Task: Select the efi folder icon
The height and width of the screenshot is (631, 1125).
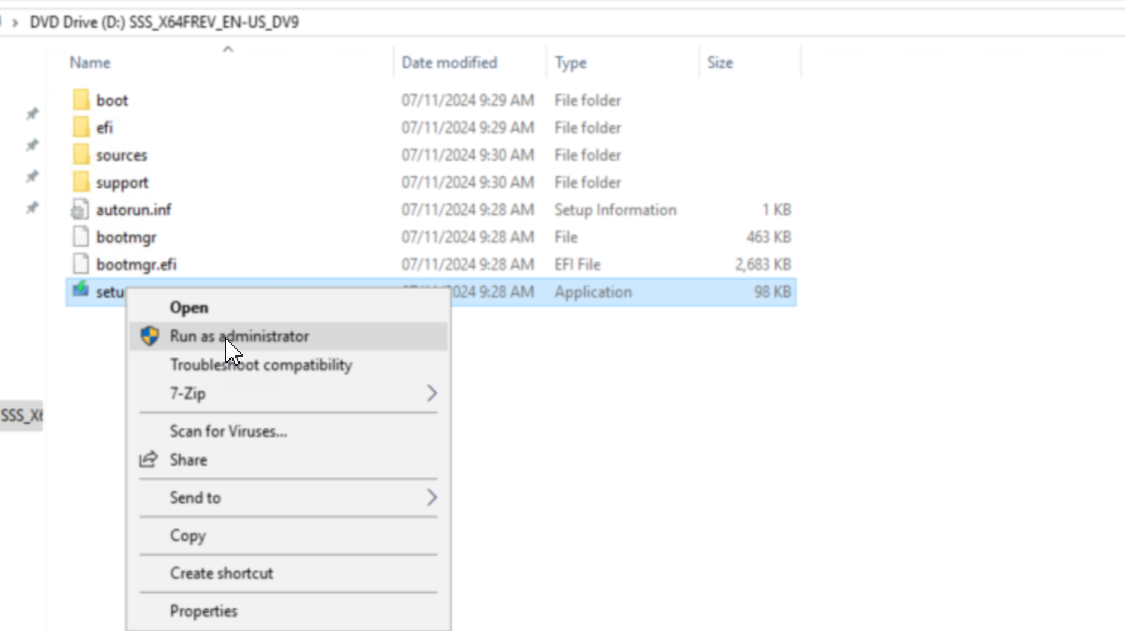Action: 81,128
